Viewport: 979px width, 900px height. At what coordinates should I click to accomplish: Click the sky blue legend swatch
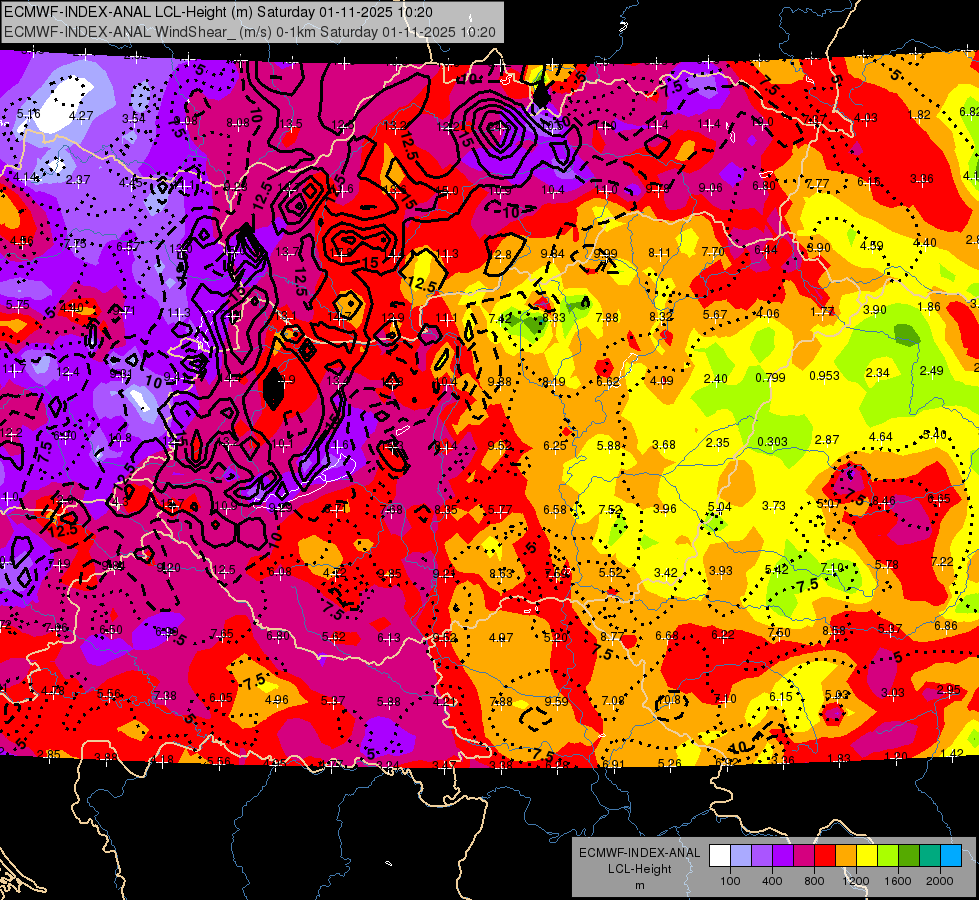[x=951, y=856]
